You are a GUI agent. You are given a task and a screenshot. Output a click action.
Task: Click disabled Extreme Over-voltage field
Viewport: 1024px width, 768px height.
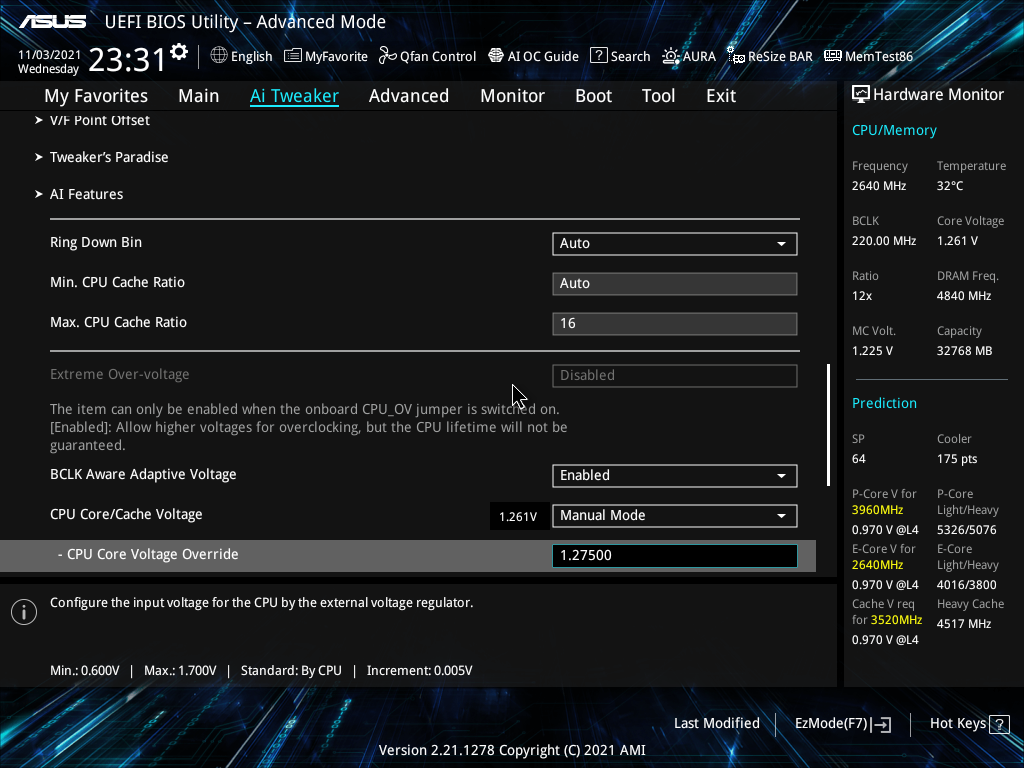pos(675,376)
